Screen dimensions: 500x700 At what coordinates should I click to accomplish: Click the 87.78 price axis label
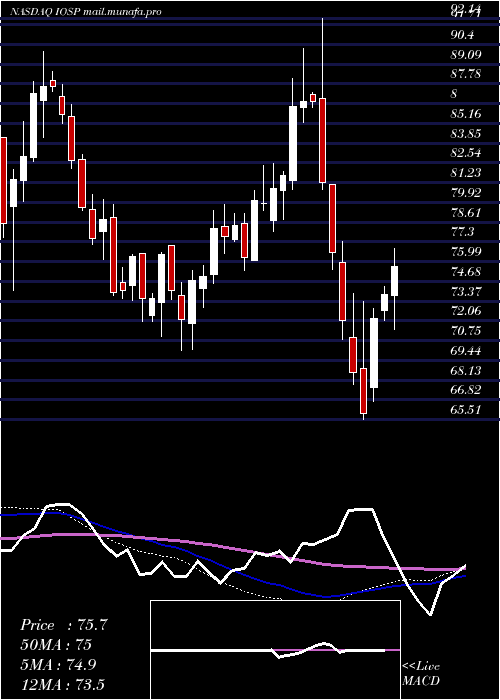tap(466, 74)
